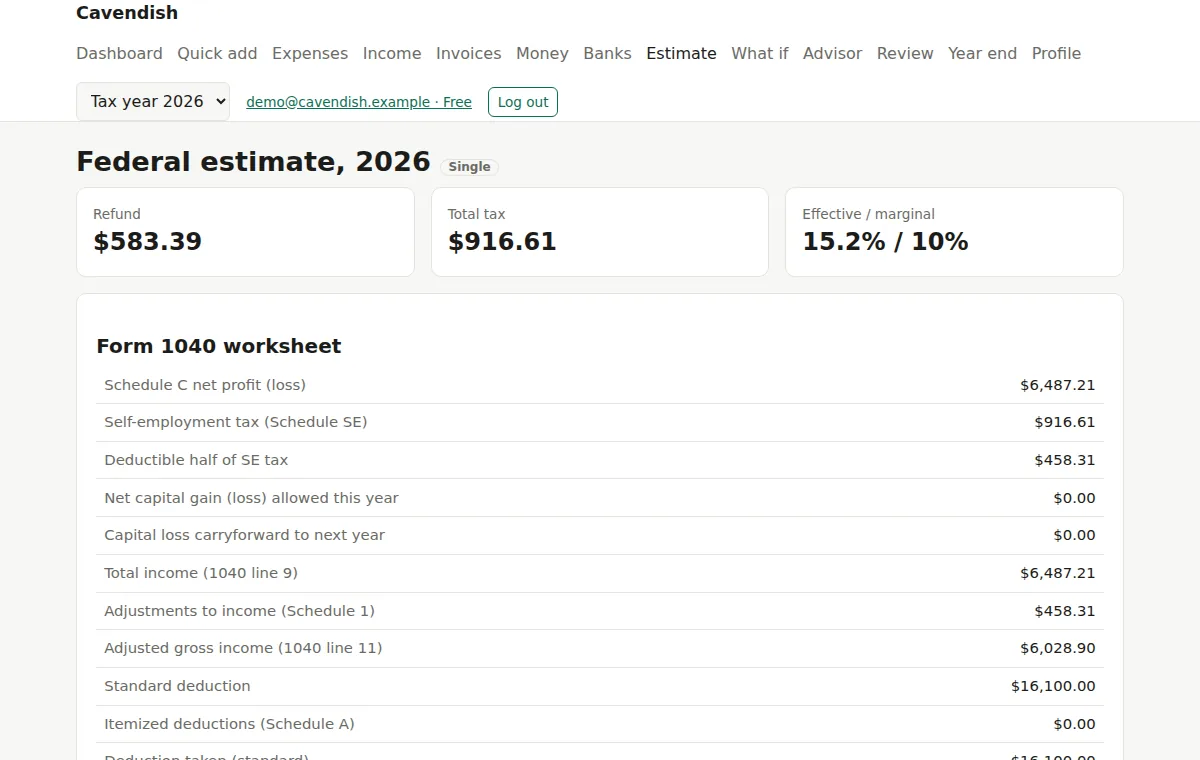Click Net capital gain (loss) allowed row
The image size is (1200, 760).
[x=600, y=498]
